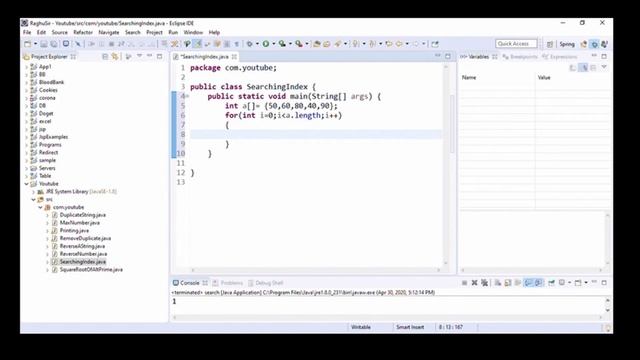
Task: Minimize the editor area
Action: 438,56
